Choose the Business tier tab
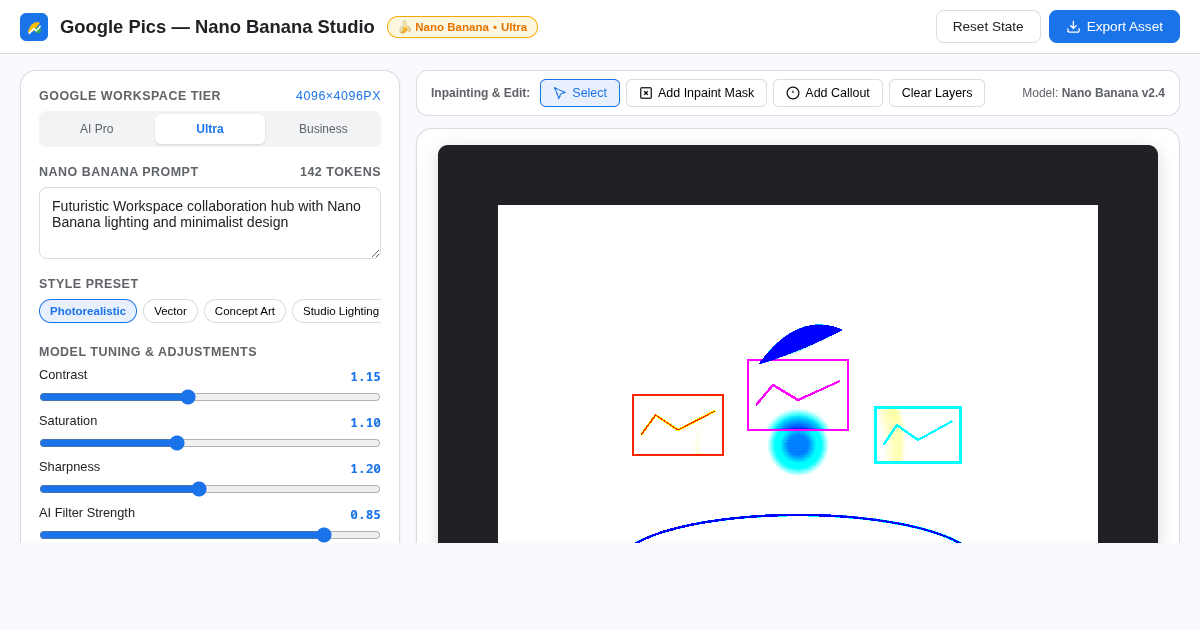 click(323, 129)
